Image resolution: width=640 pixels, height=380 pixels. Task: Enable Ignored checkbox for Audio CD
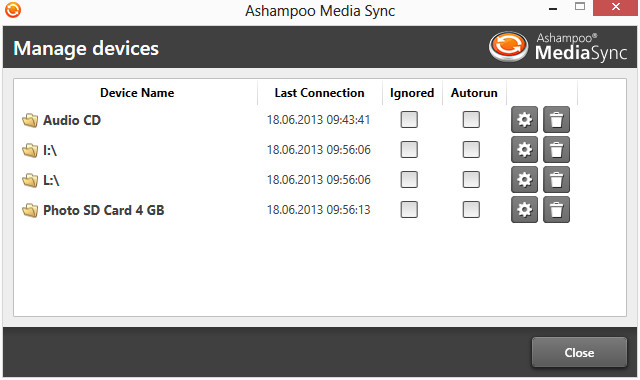pyautogui.click(x=409, y=120)
